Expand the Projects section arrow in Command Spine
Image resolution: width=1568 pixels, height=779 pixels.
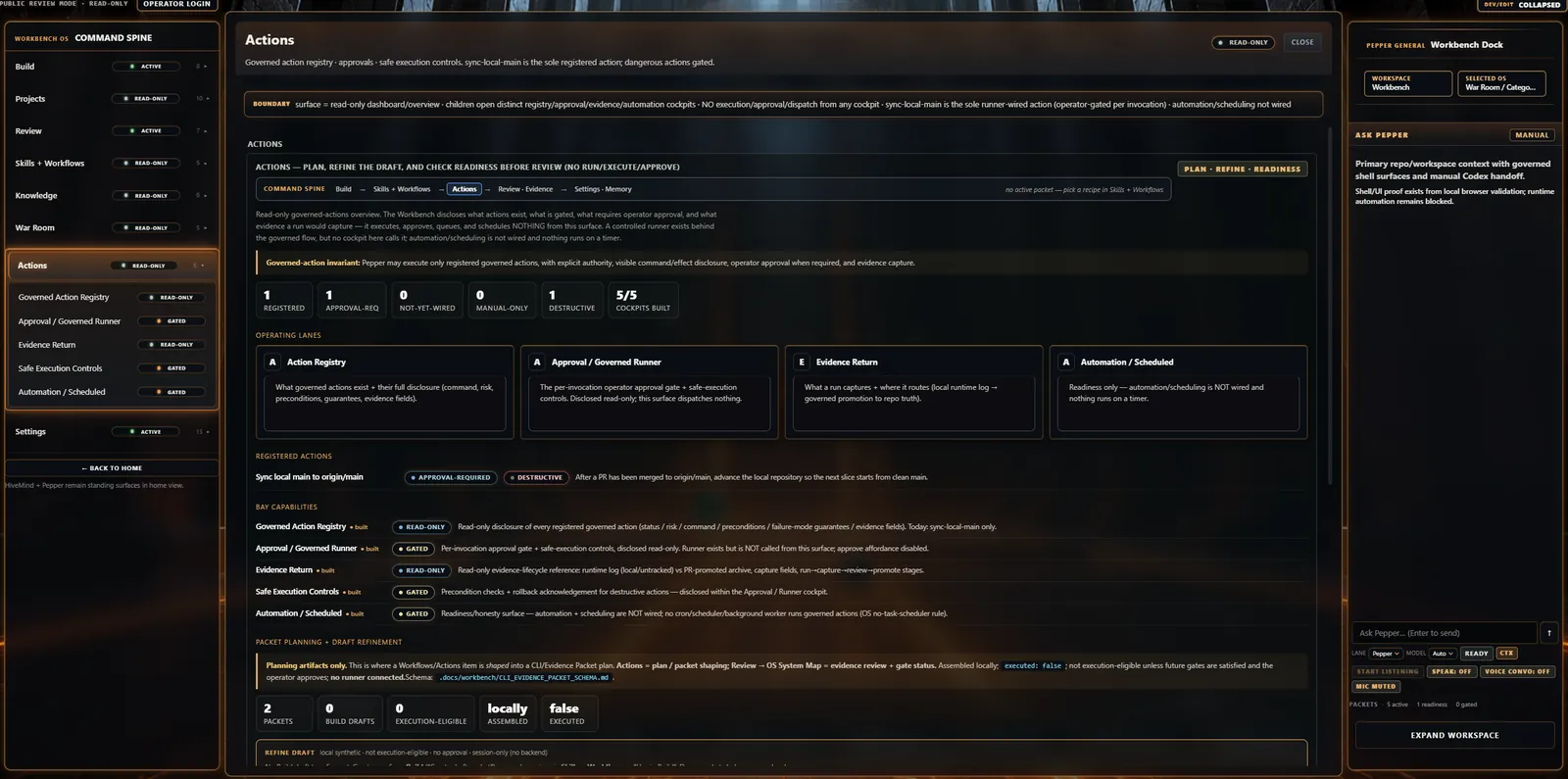(207, 99)
